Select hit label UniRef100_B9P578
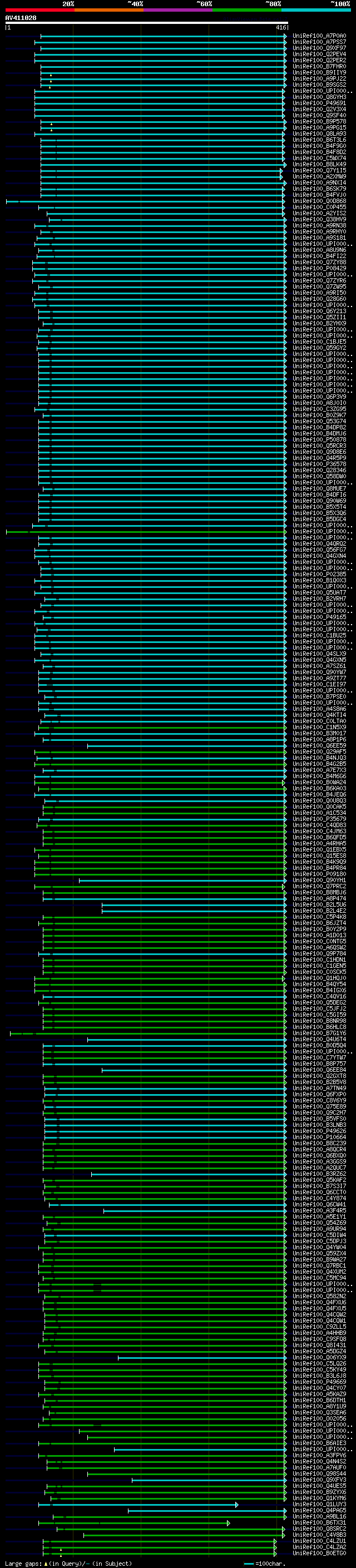This screenshot has width=356, height=1568. [x=319, y=121]
